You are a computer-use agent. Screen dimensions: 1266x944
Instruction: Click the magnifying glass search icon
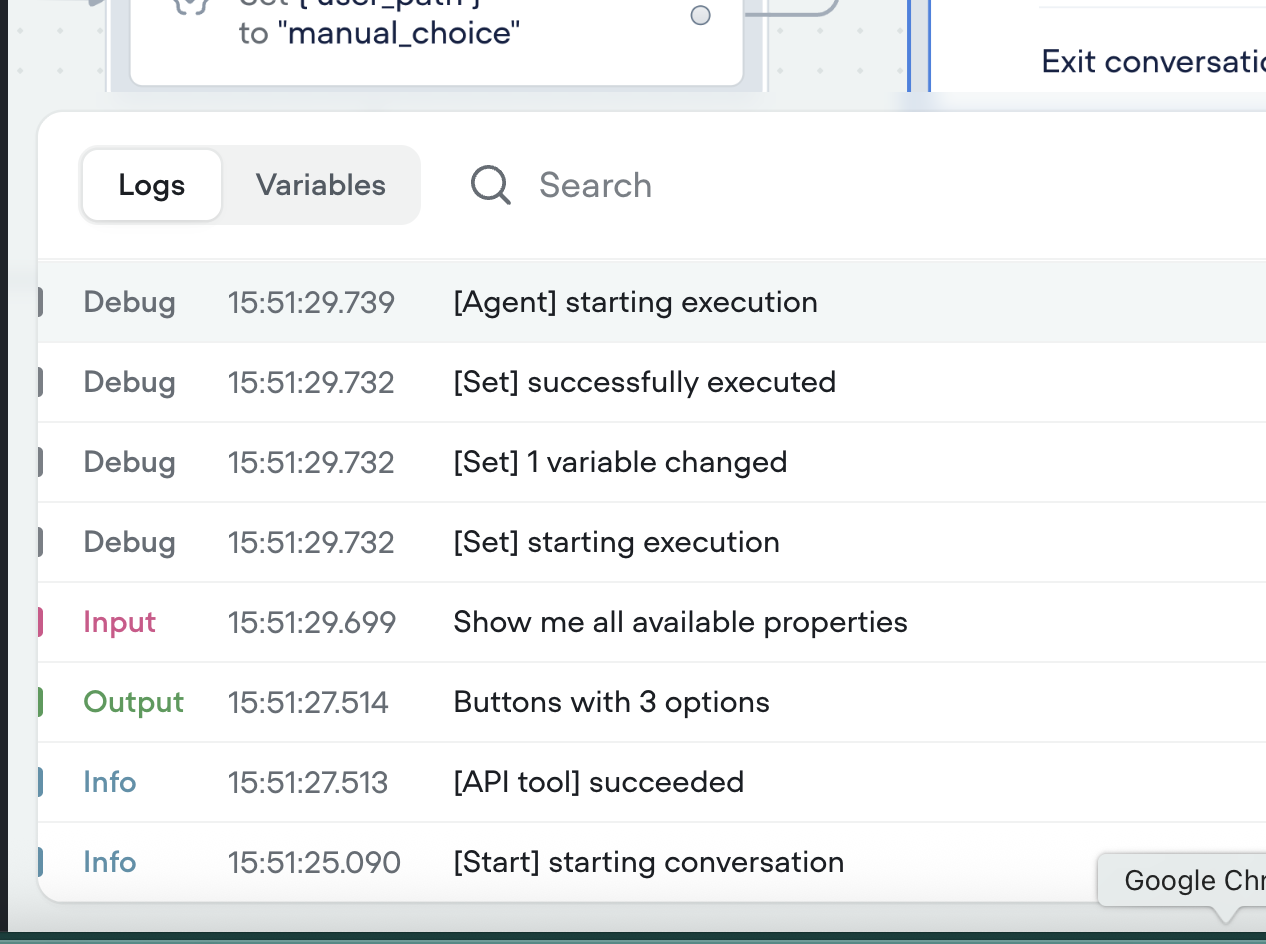coord(491,185)
